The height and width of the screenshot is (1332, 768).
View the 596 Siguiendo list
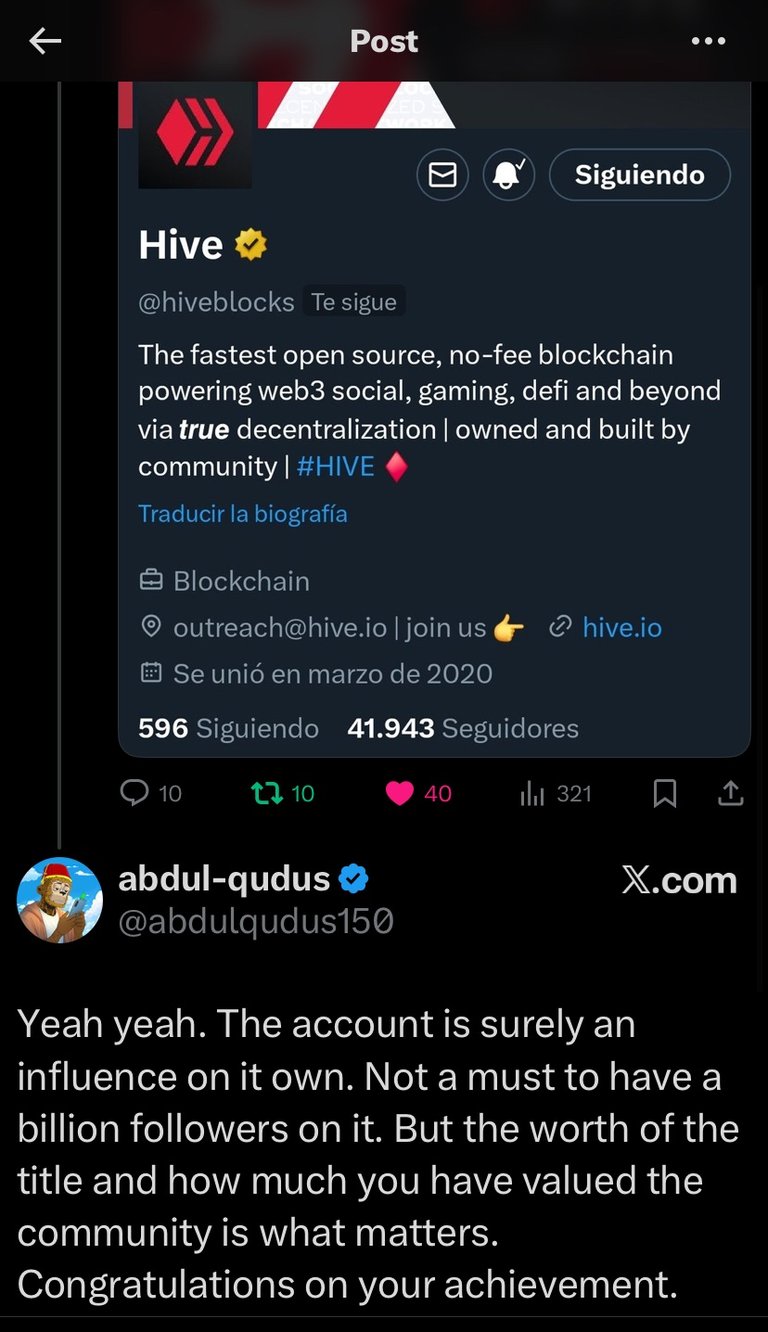pyautogui.click(x=228, y=728)
